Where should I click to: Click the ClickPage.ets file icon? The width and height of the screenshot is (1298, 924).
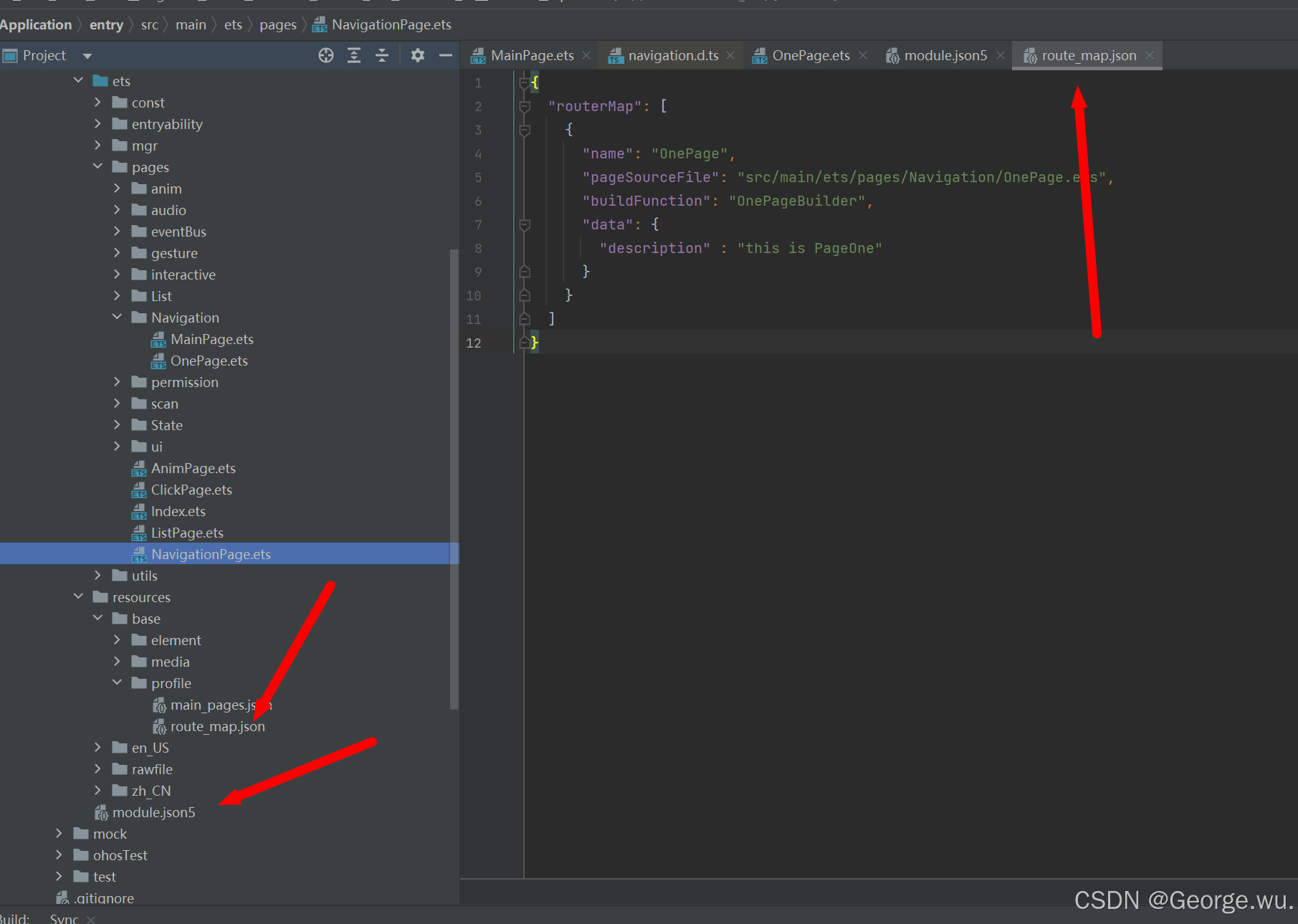[x=139, y=490]
